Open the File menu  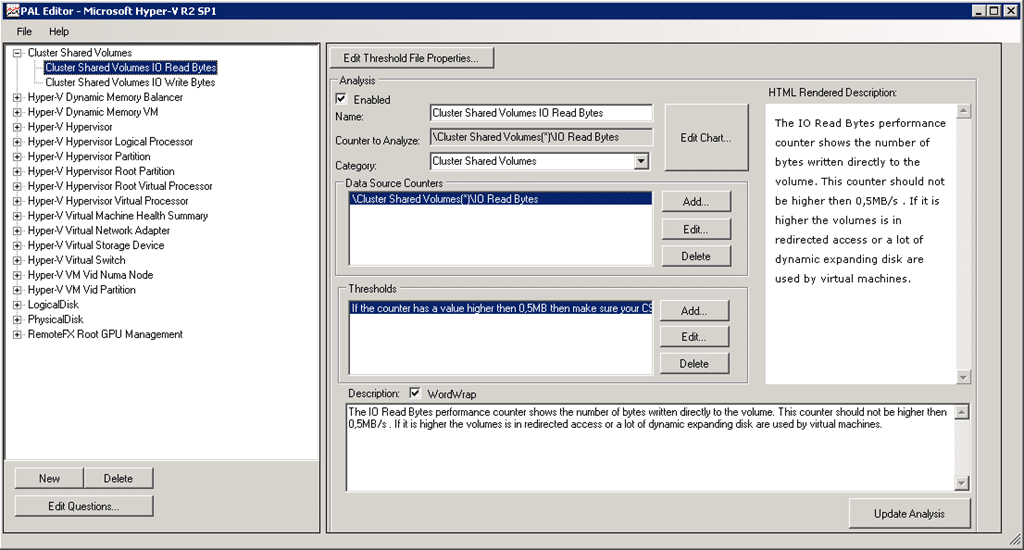click(x=24, y=31)
